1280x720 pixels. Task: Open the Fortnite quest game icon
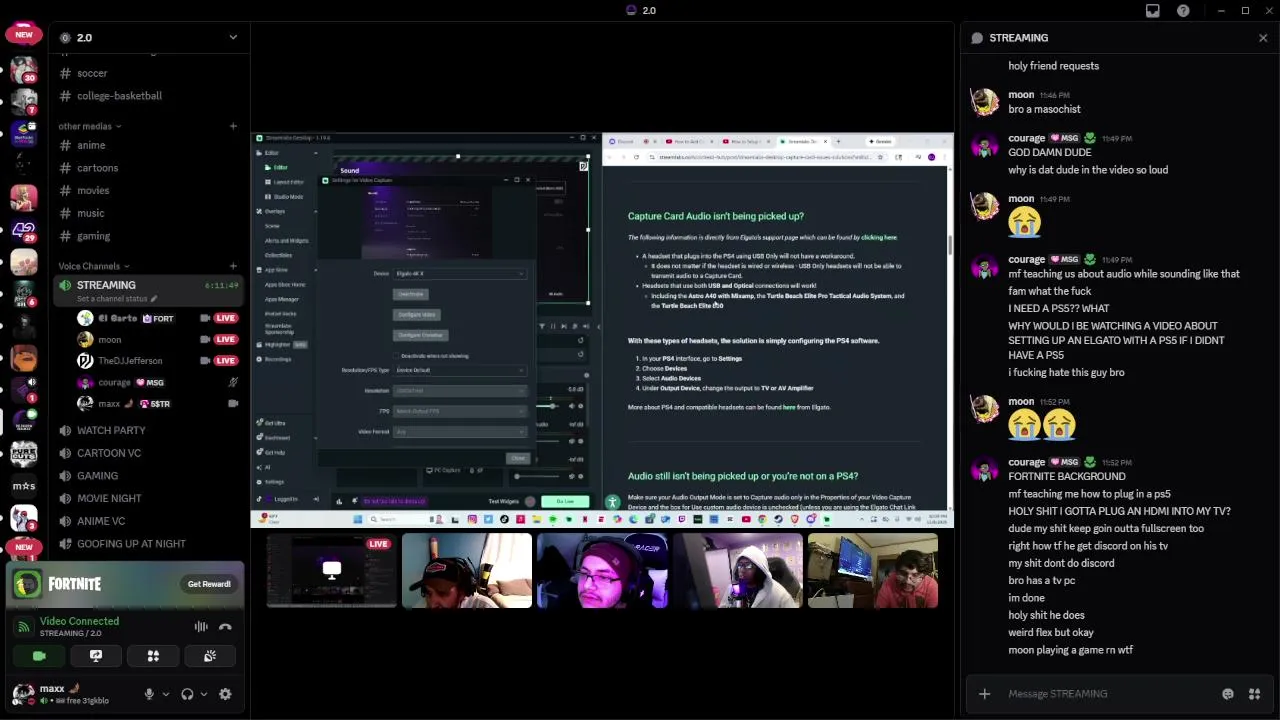tap(27, 584)
